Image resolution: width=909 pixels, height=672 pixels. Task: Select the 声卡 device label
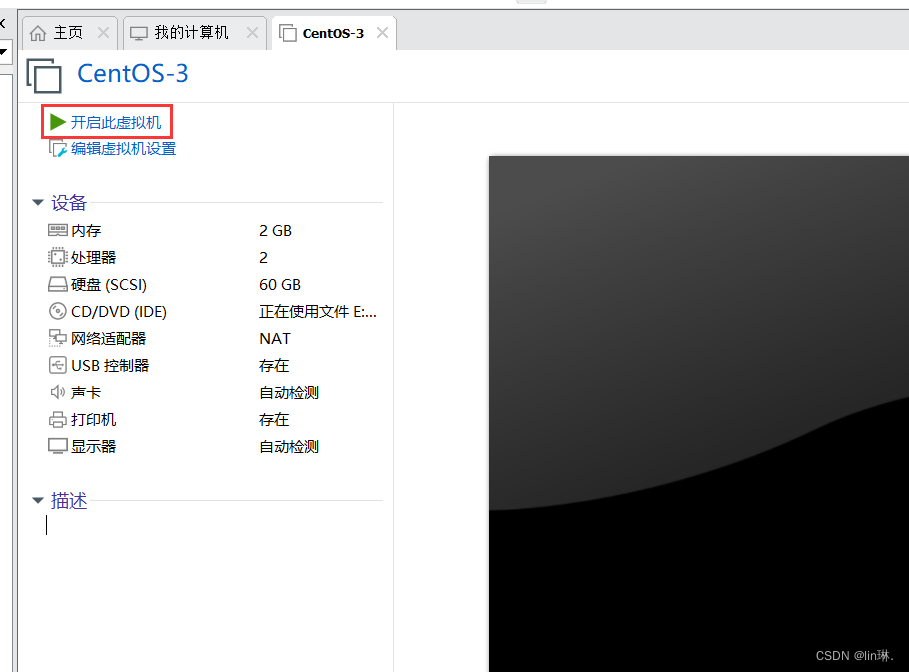tap(86, 393)
